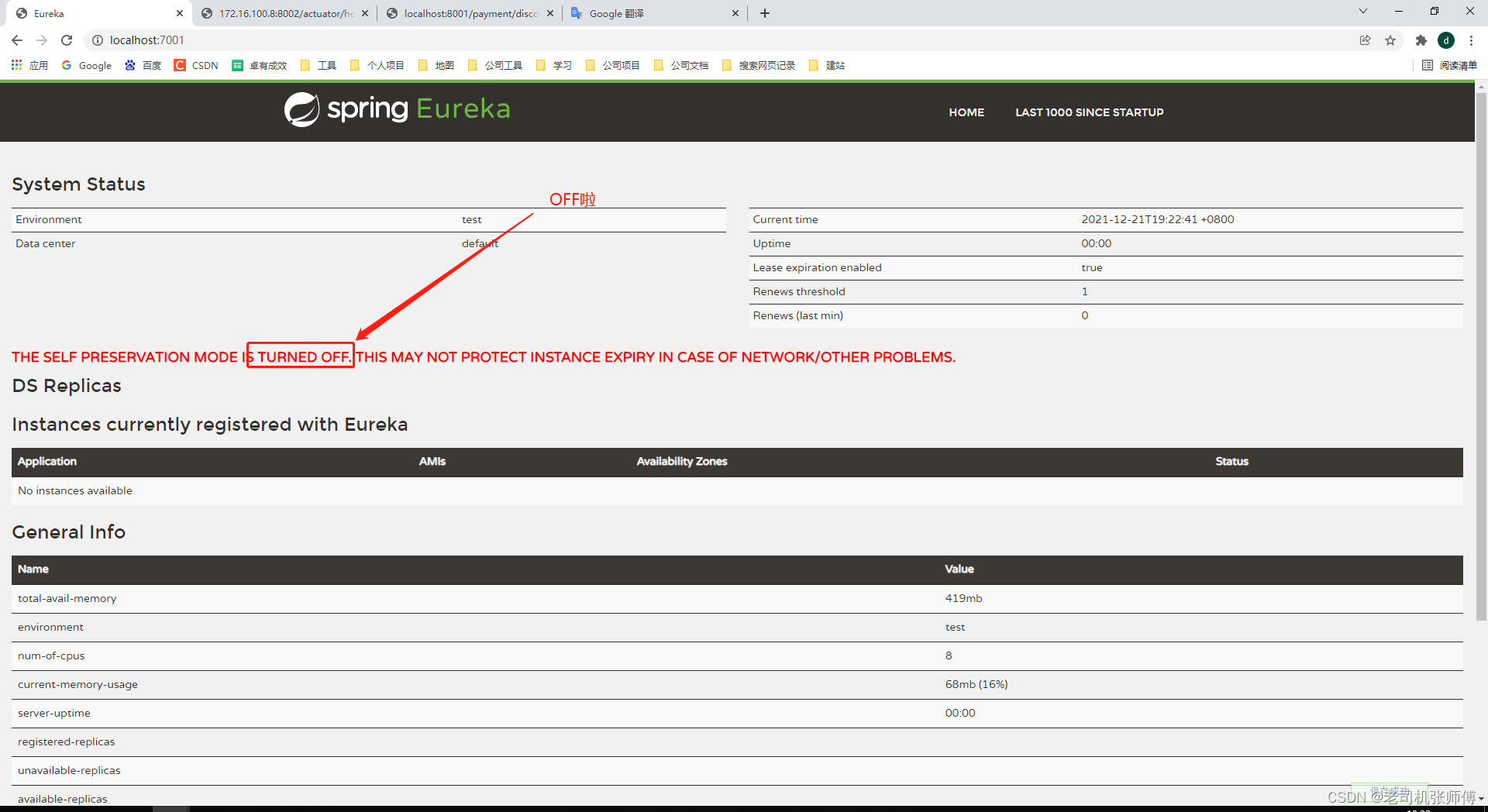Close the 172.16.100.8:8002 actuator tab

pyautogui.click(x=365, y=13)
